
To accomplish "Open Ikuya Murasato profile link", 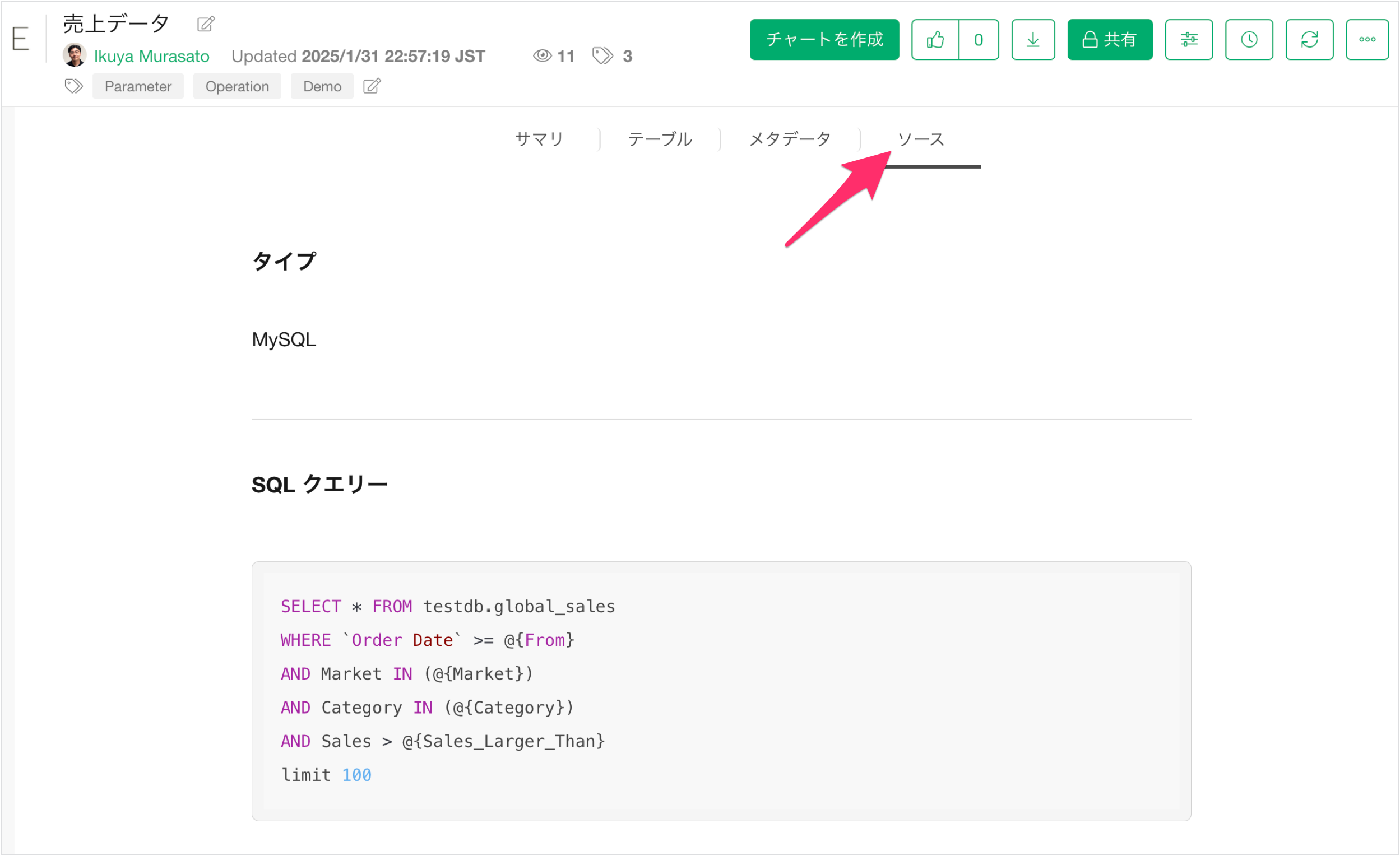I will coord(151,56).
